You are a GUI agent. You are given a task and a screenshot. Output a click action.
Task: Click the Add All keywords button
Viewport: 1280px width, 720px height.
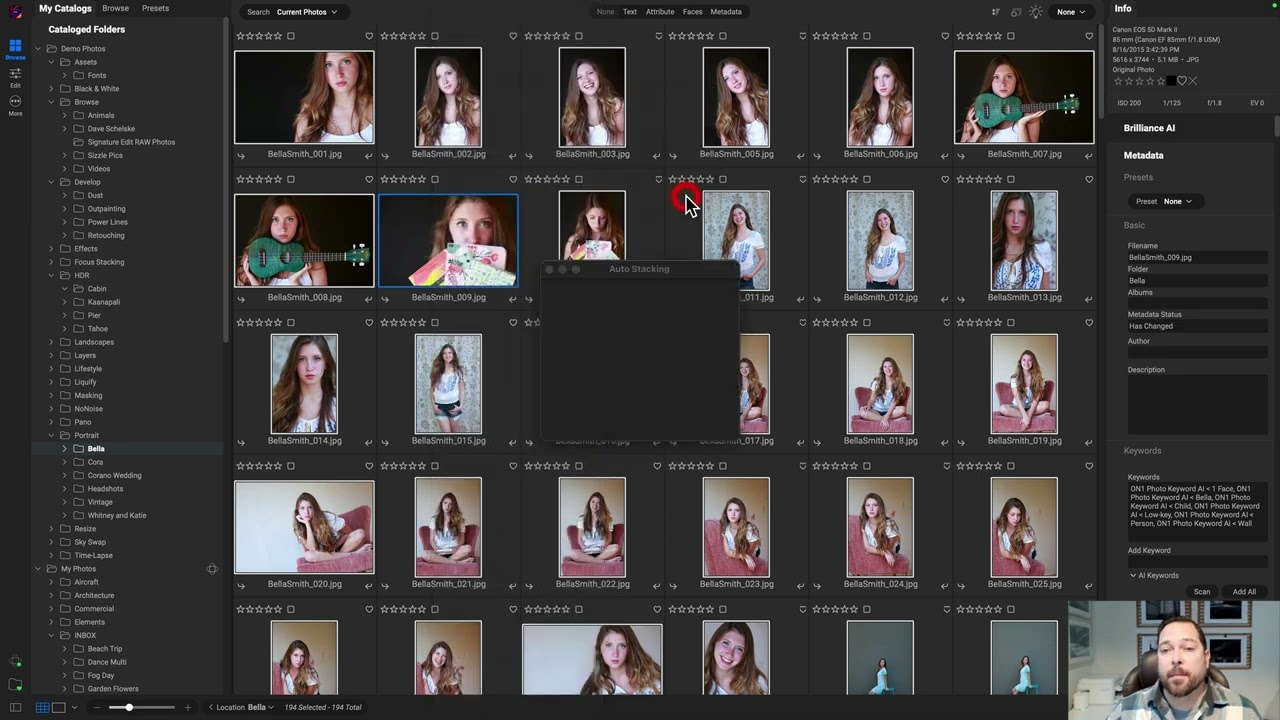1244,591
